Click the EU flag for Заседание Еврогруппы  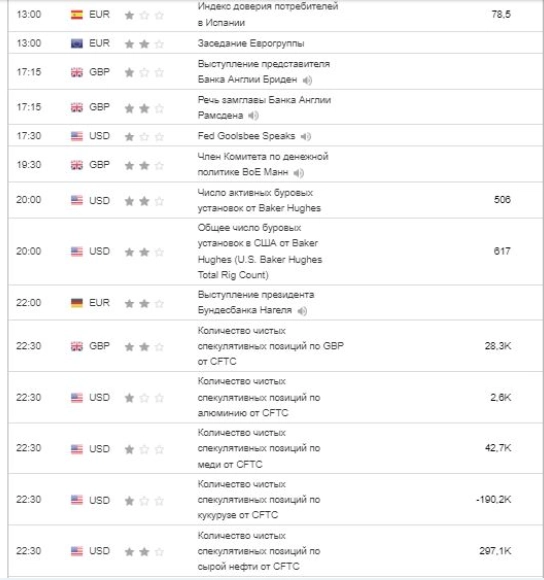pos(77,44)
